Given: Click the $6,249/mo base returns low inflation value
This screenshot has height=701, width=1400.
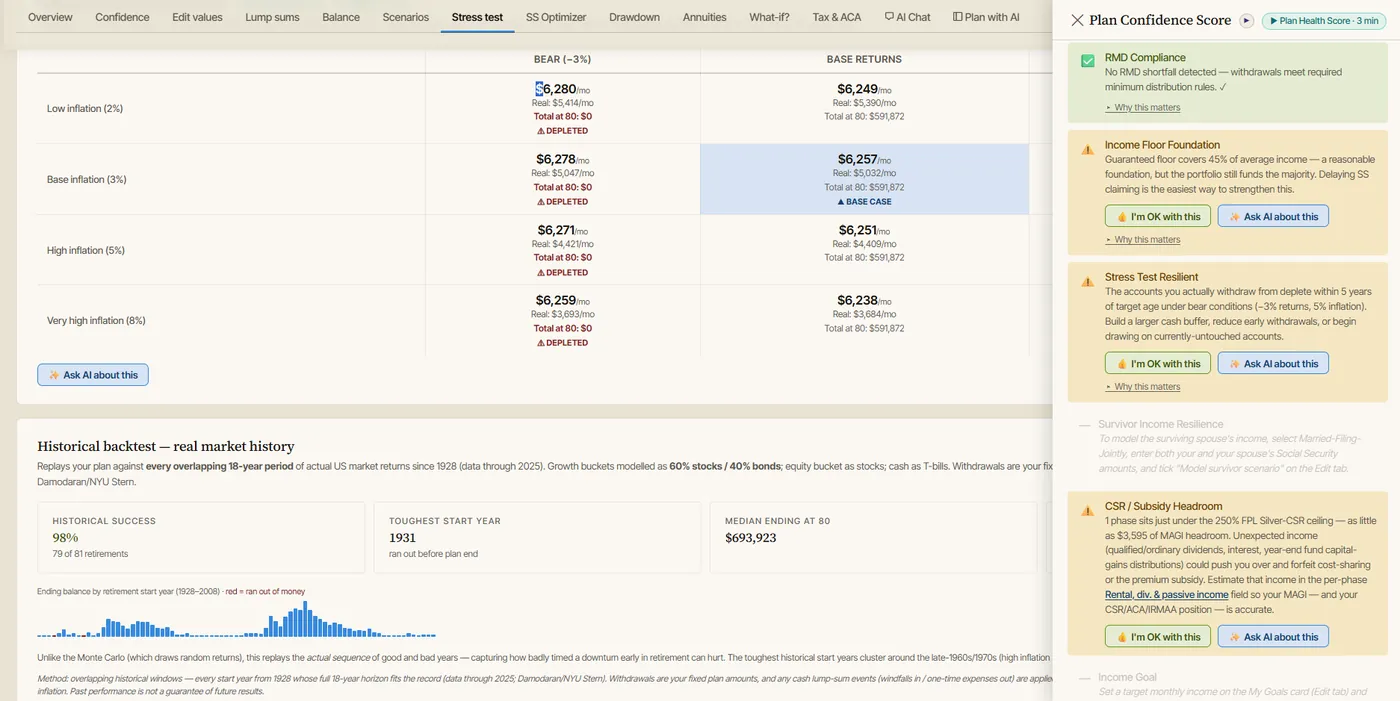Looking at the screenshot, I should coord(864,89).
